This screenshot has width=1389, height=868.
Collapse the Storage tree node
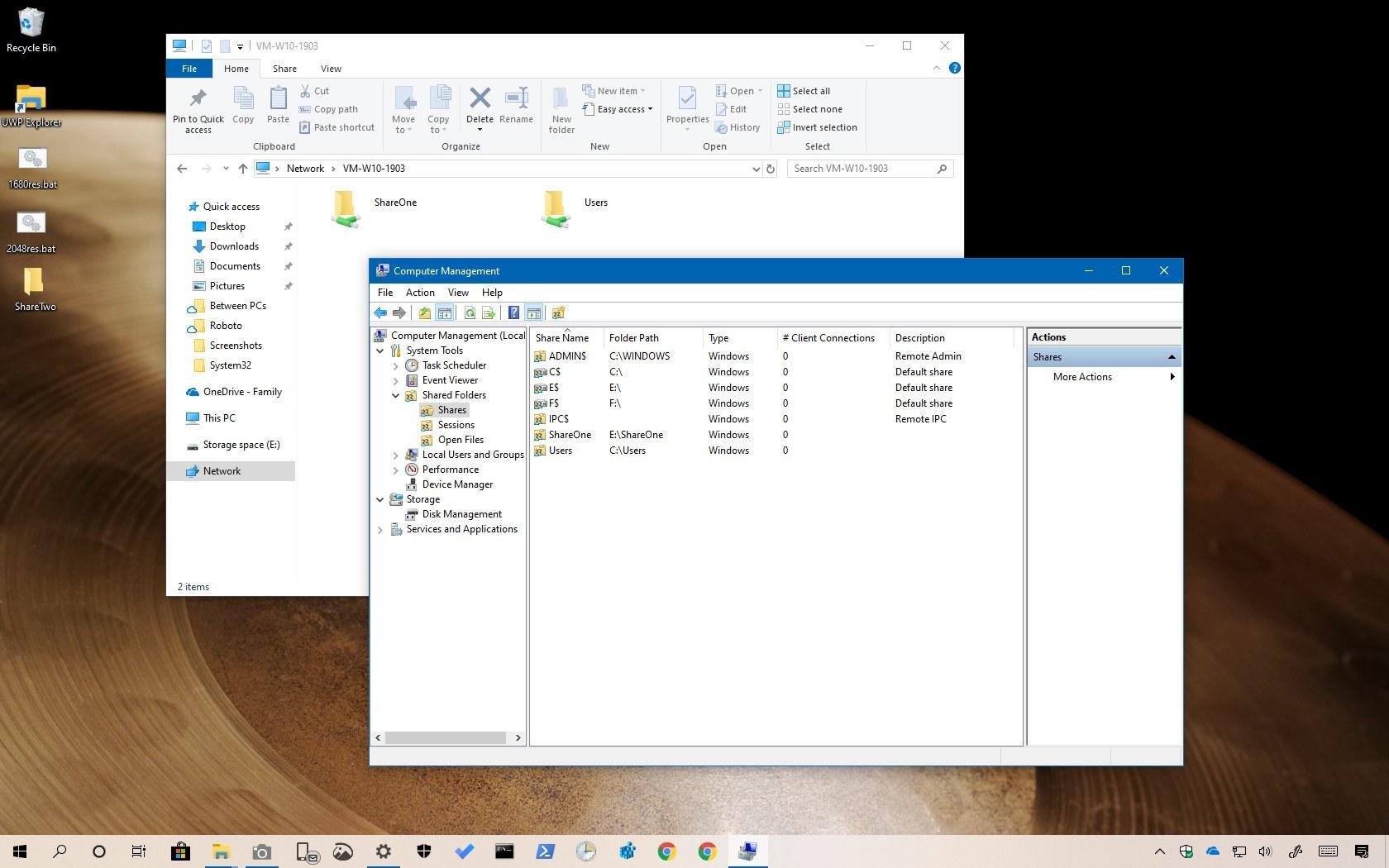(x=380, y=499)
